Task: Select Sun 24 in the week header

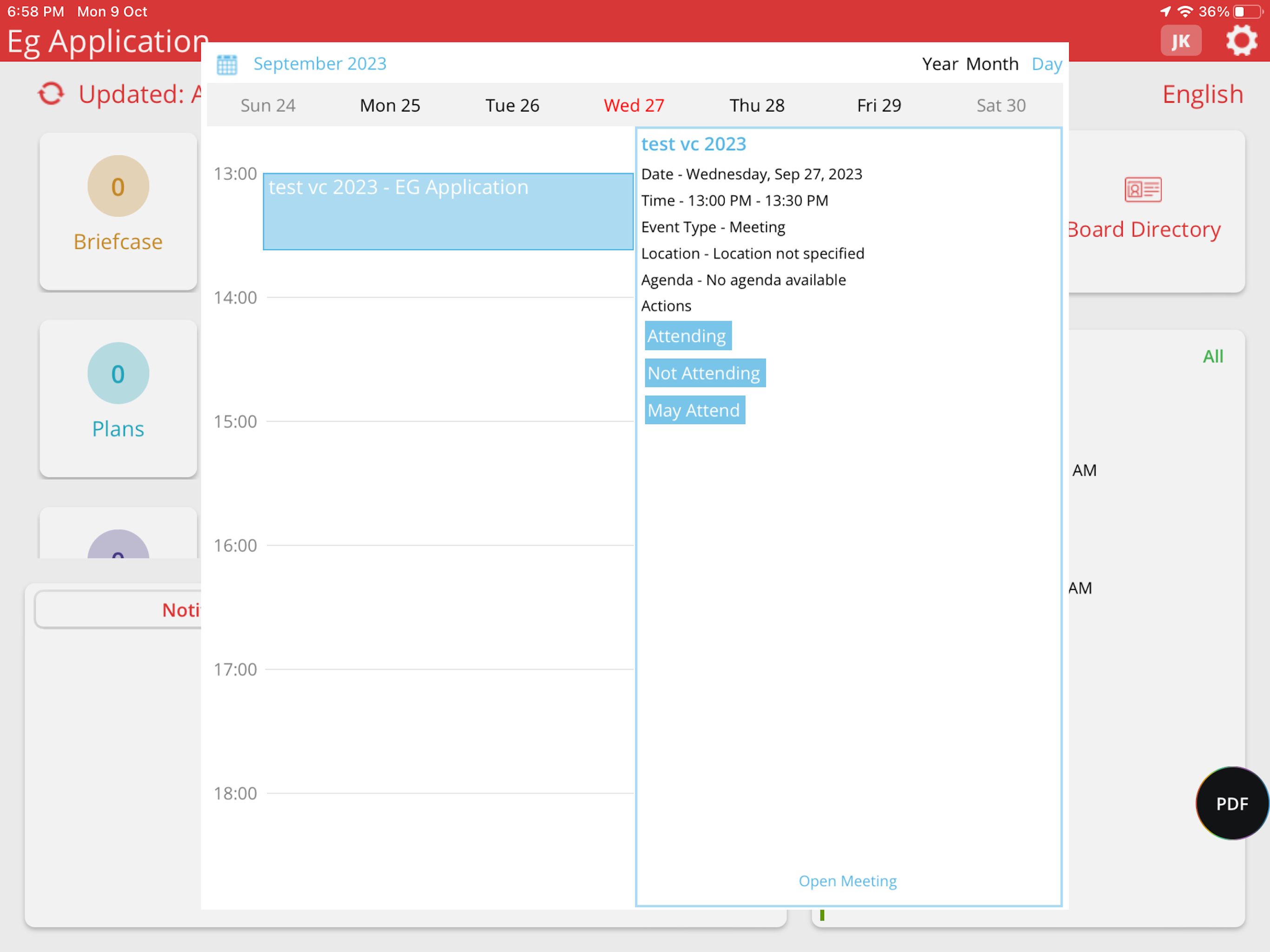Action: tap(268, 106)
